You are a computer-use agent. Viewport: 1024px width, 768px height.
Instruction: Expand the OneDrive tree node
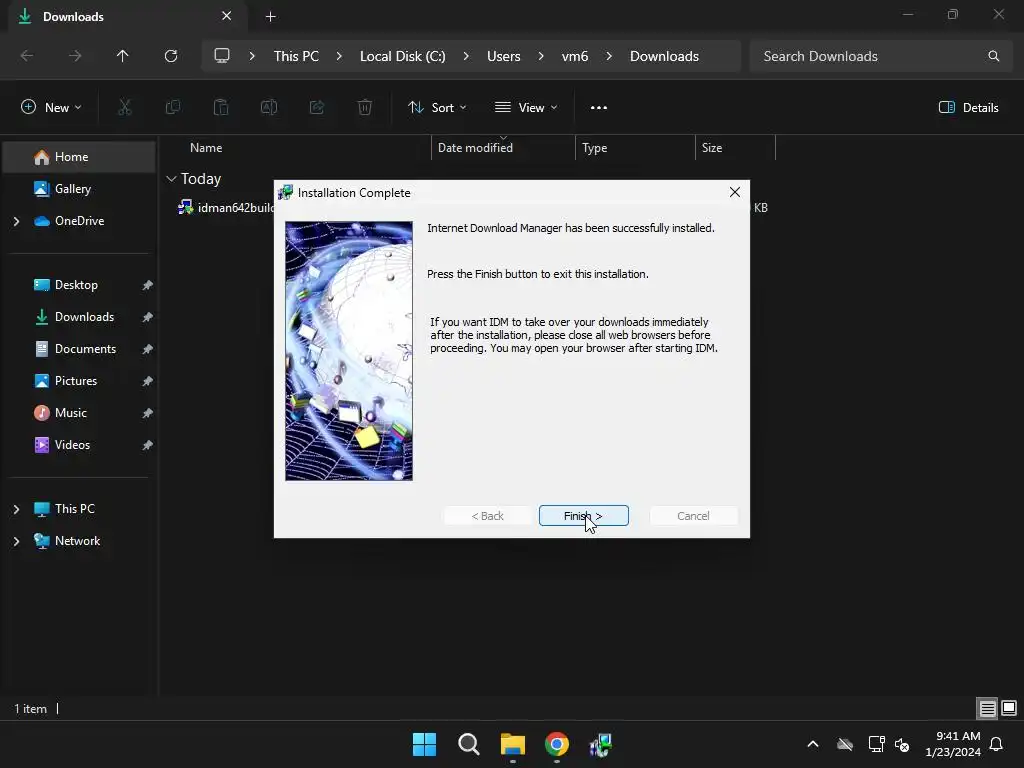pos(16,221)
